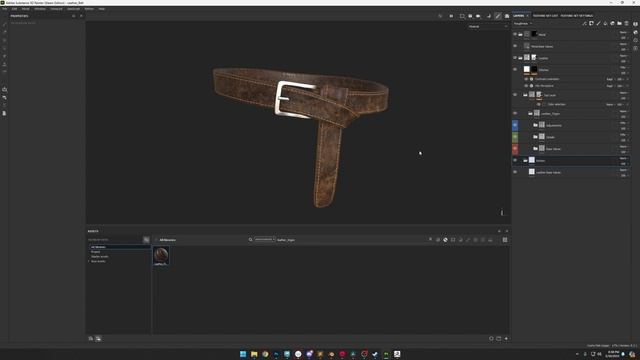The width and height of the screenshot is (640, 360).
Task: Hide the Leather Base Values layer
Action: 515,172
